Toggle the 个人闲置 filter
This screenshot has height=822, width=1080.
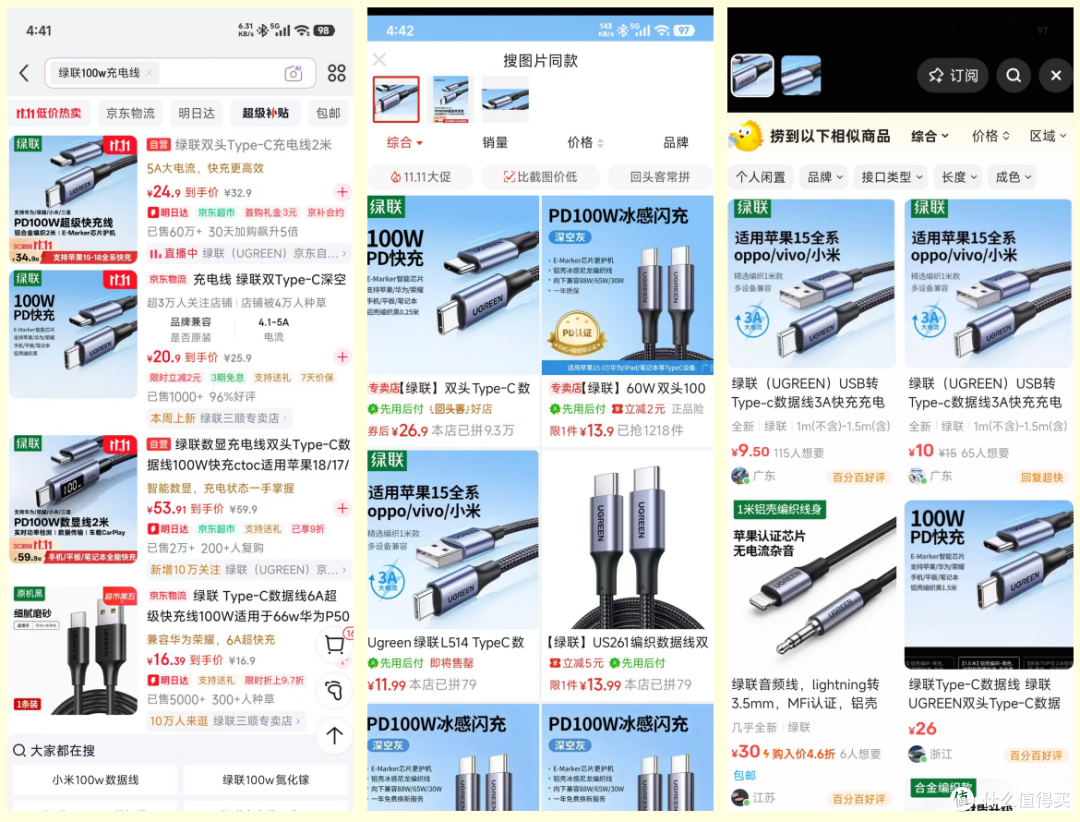(x=760, y=177)
